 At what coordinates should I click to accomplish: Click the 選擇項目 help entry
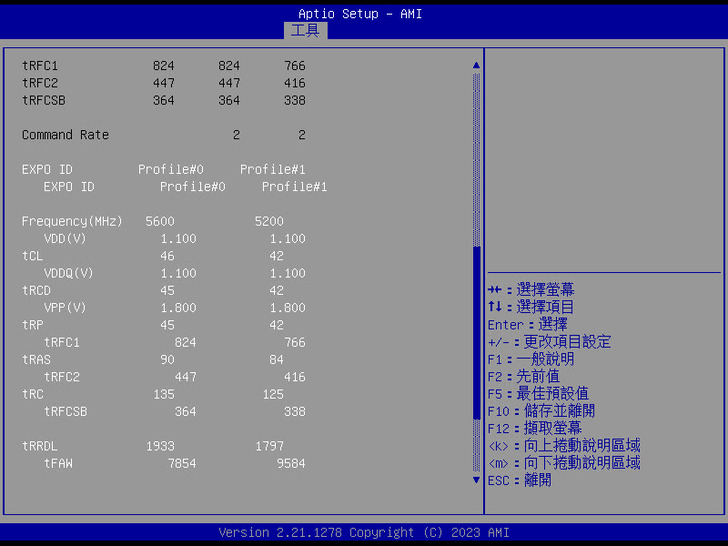tap(531, 307)
